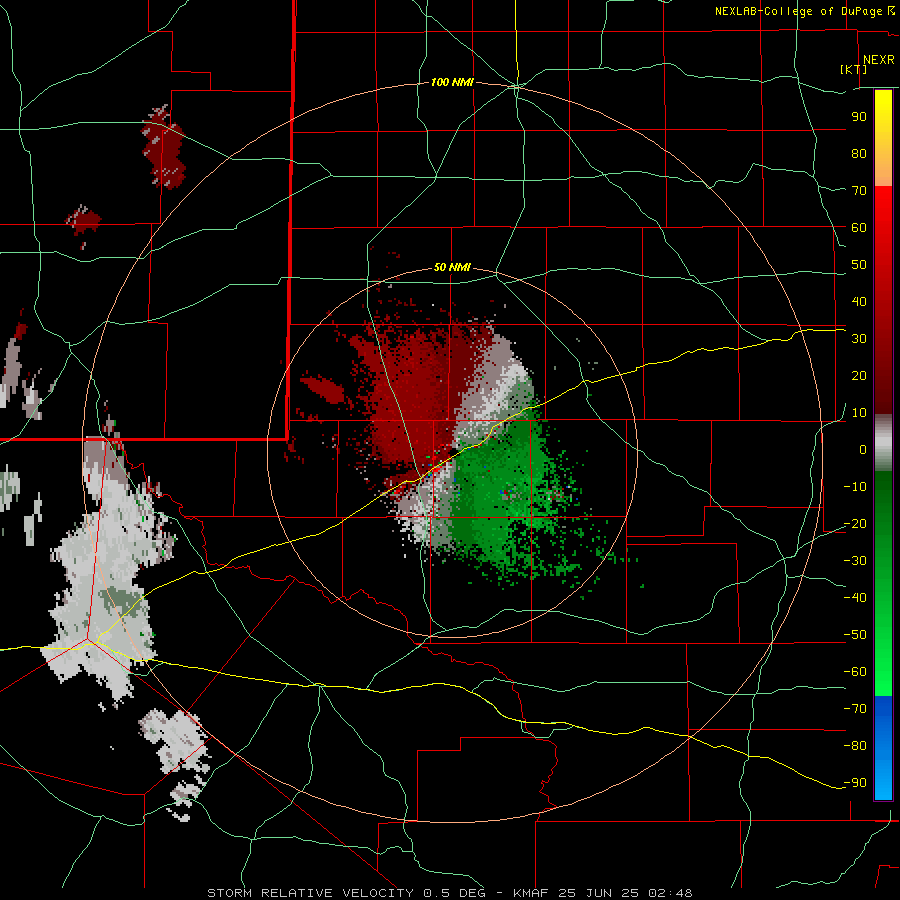This screenshot has height=900, width=900.
Task: Click the 25 JUN 25 02:48 timestamp
Action: click(x=624, y=893)
